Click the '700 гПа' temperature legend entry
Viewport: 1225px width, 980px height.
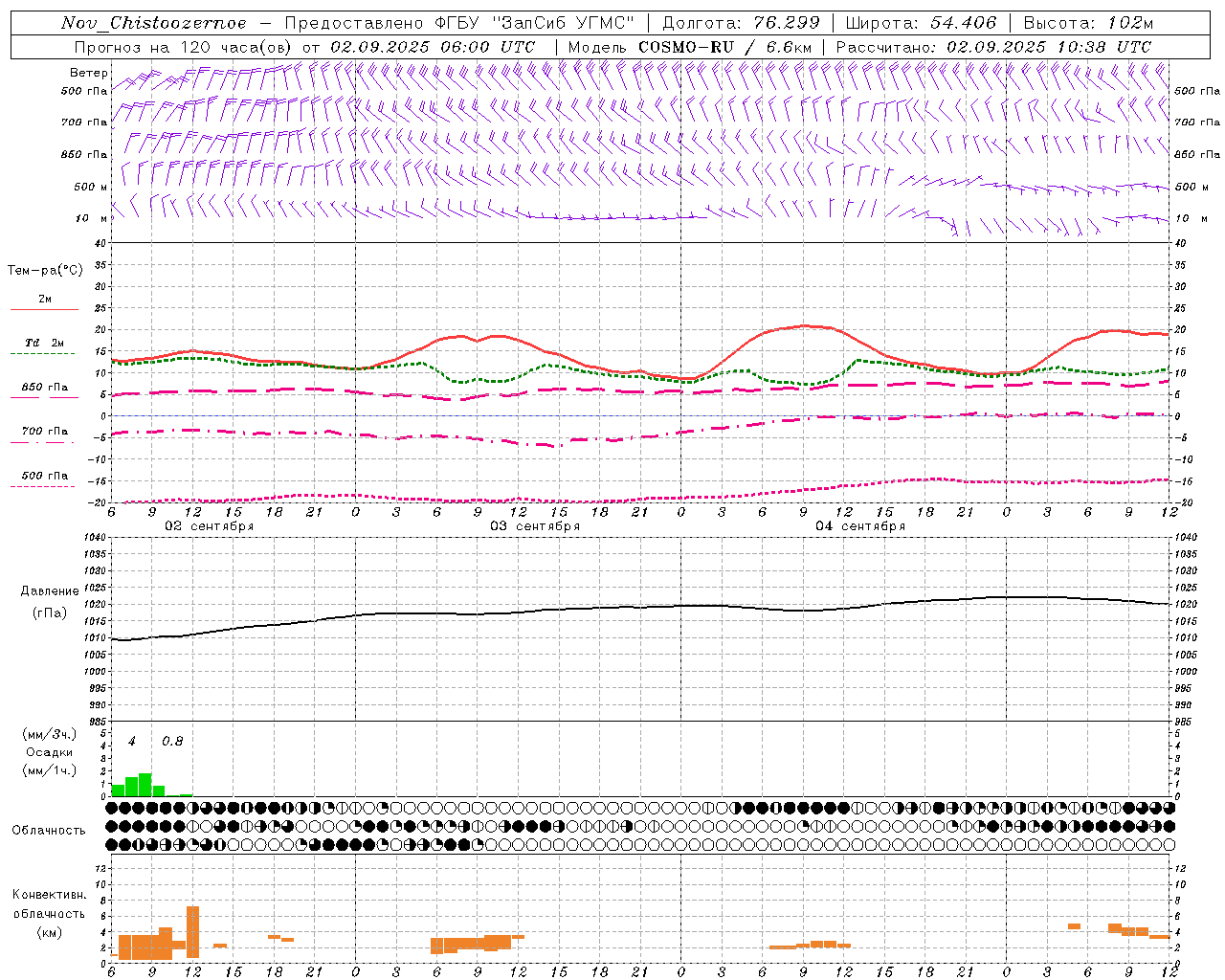pyautogui.click(x=45, y=432)
